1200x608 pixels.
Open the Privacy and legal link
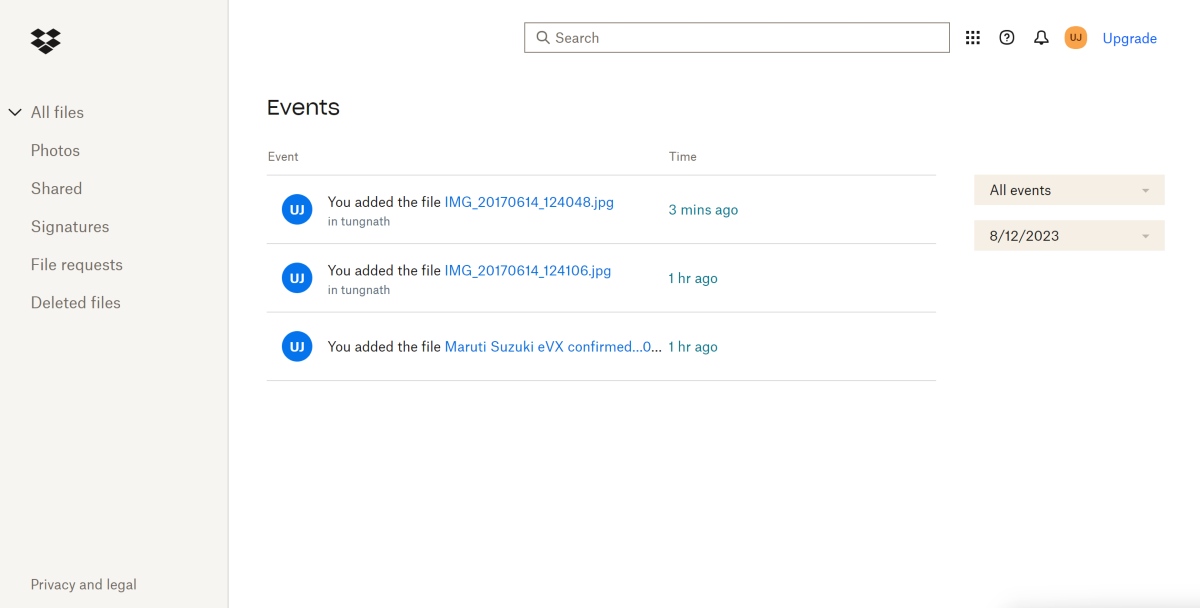click(83, 585)
